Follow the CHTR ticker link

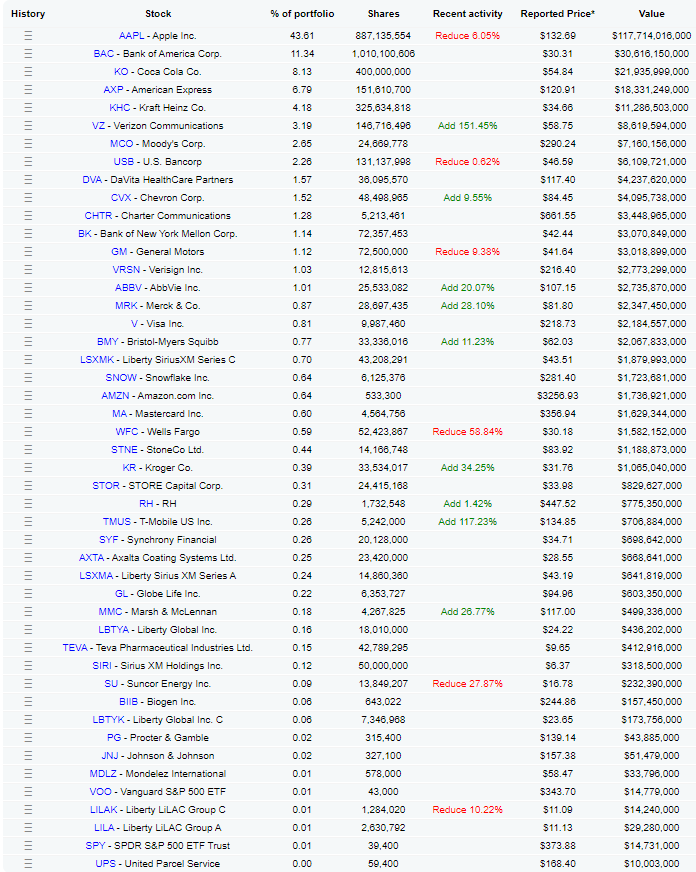click(x=98, y=216)
